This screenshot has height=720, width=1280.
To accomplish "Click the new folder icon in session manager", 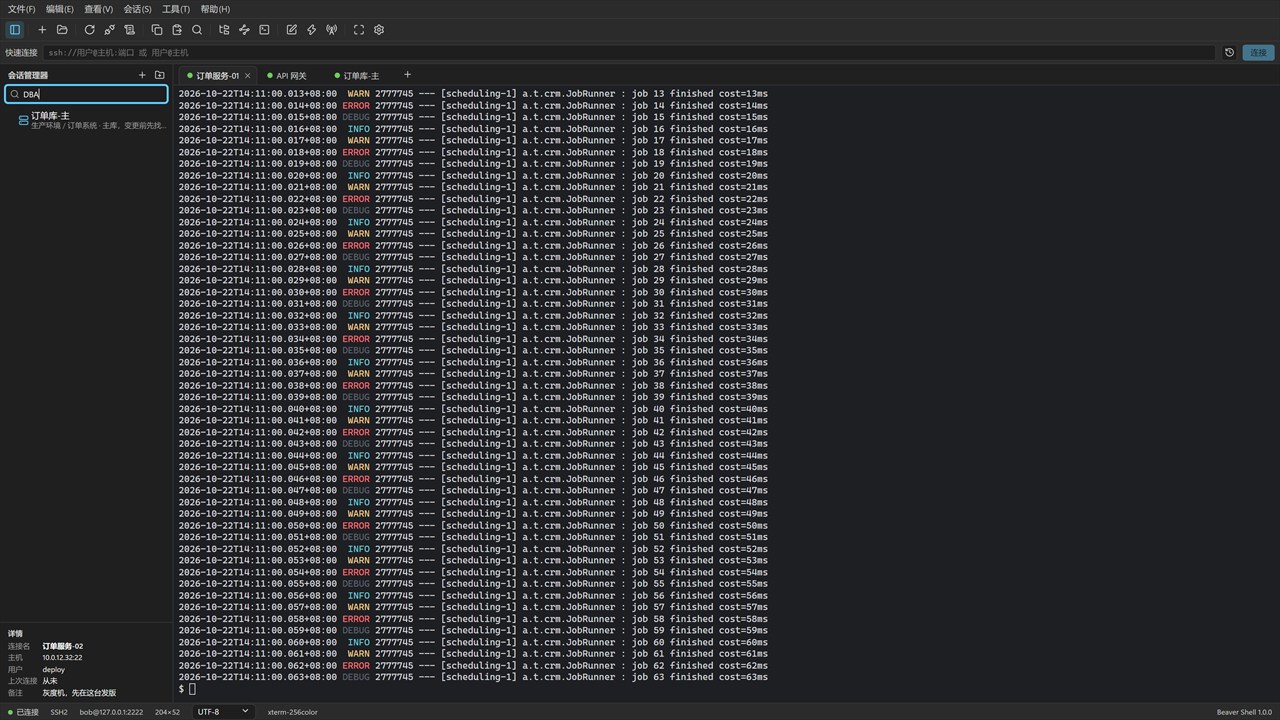I will (160, 75).
